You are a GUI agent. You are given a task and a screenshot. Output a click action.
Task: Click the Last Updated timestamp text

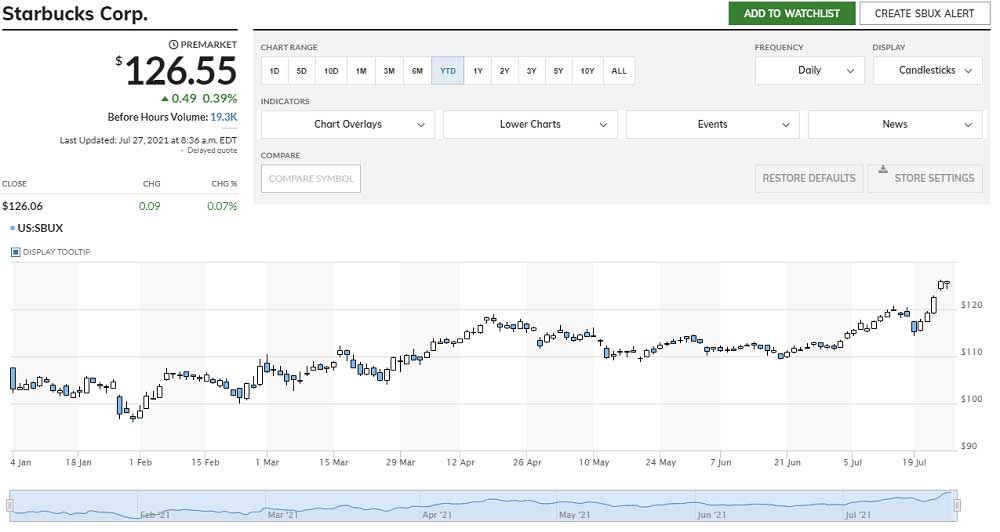149,140
